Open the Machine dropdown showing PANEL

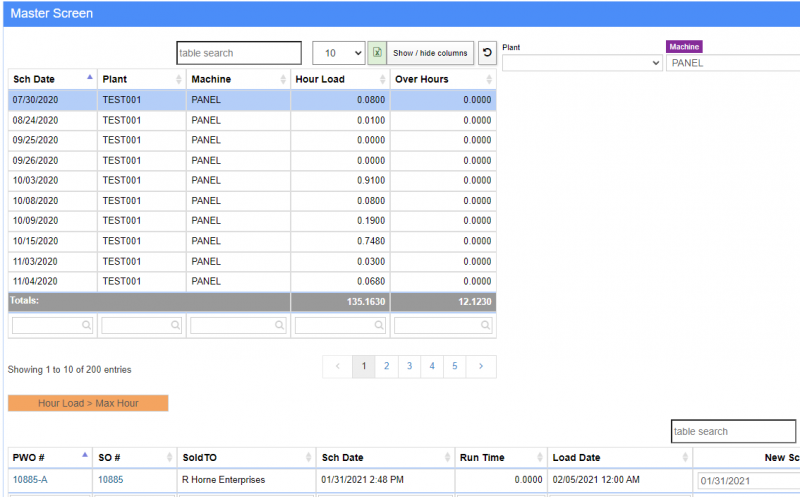click(x=732, y=63)
